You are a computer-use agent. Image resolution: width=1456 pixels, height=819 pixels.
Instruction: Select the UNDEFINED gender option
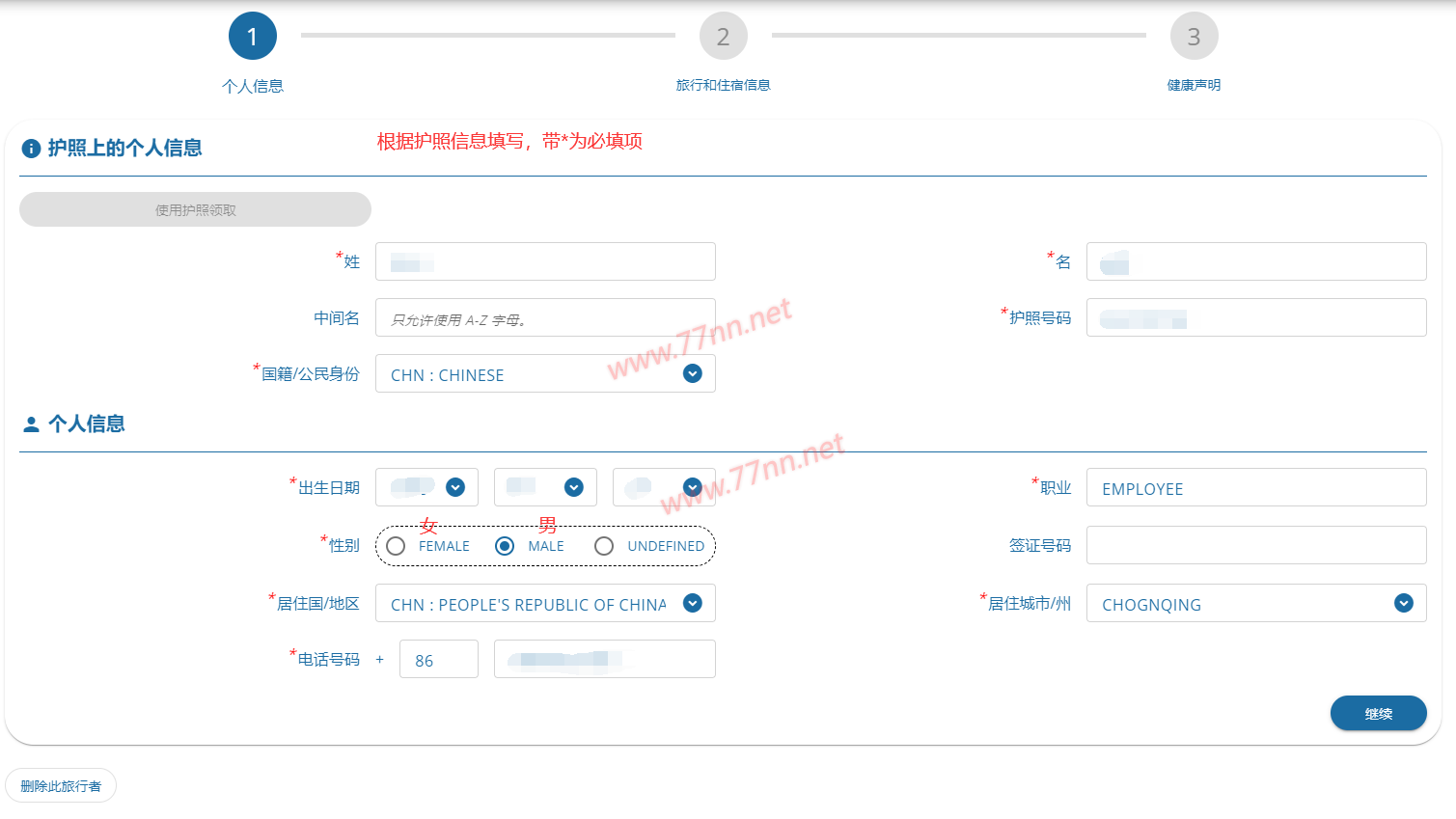point(604,545)
